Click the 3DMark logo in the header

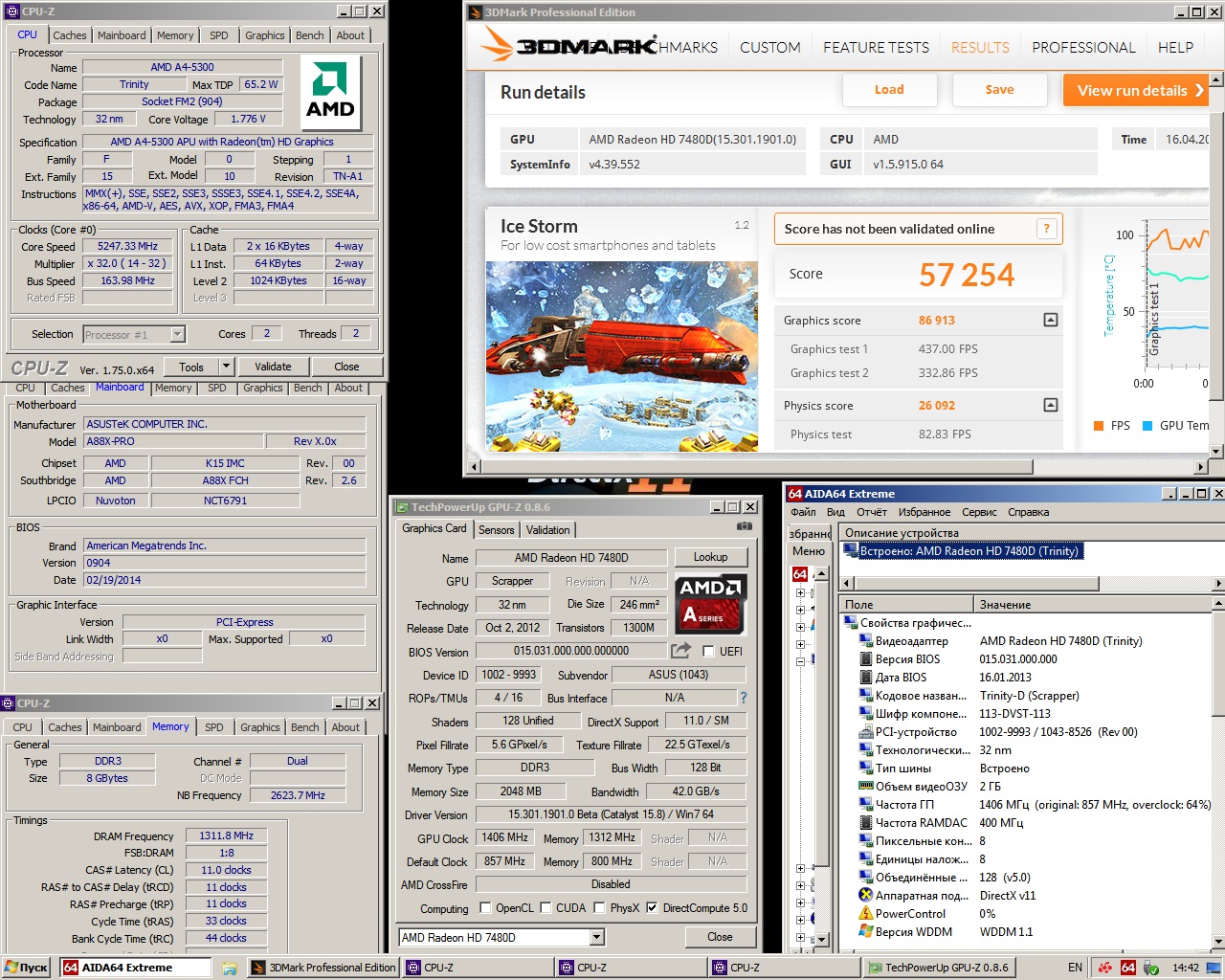[x=568, y=45]
